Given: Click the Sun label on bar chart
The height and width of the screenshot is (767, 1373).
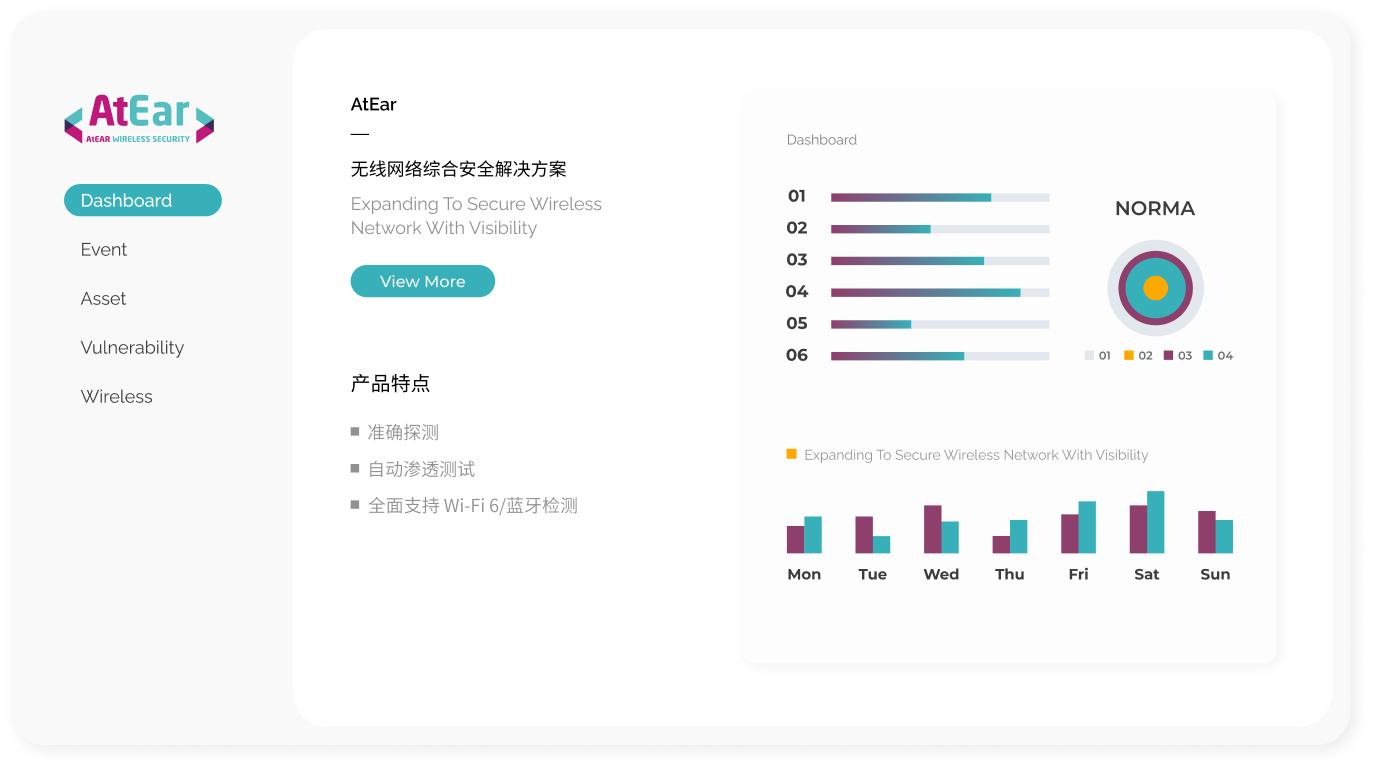Looking at the screenshot, I should click(x=1215, y=574).
